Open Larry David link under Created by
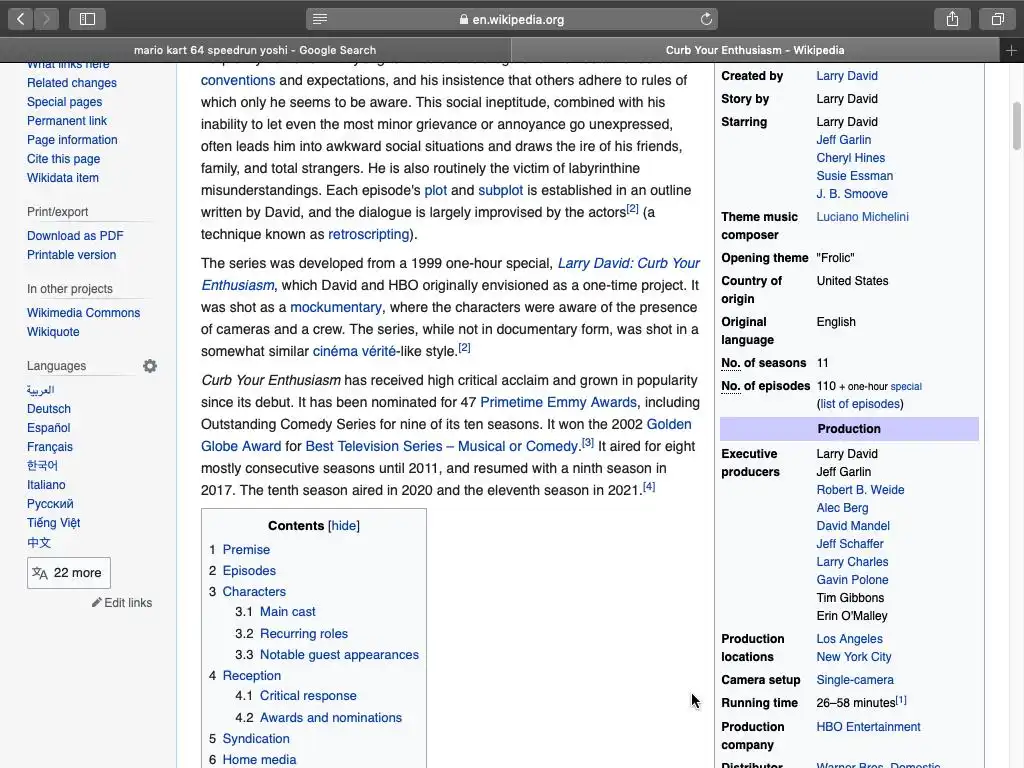1024x768 pixels. 847,76
